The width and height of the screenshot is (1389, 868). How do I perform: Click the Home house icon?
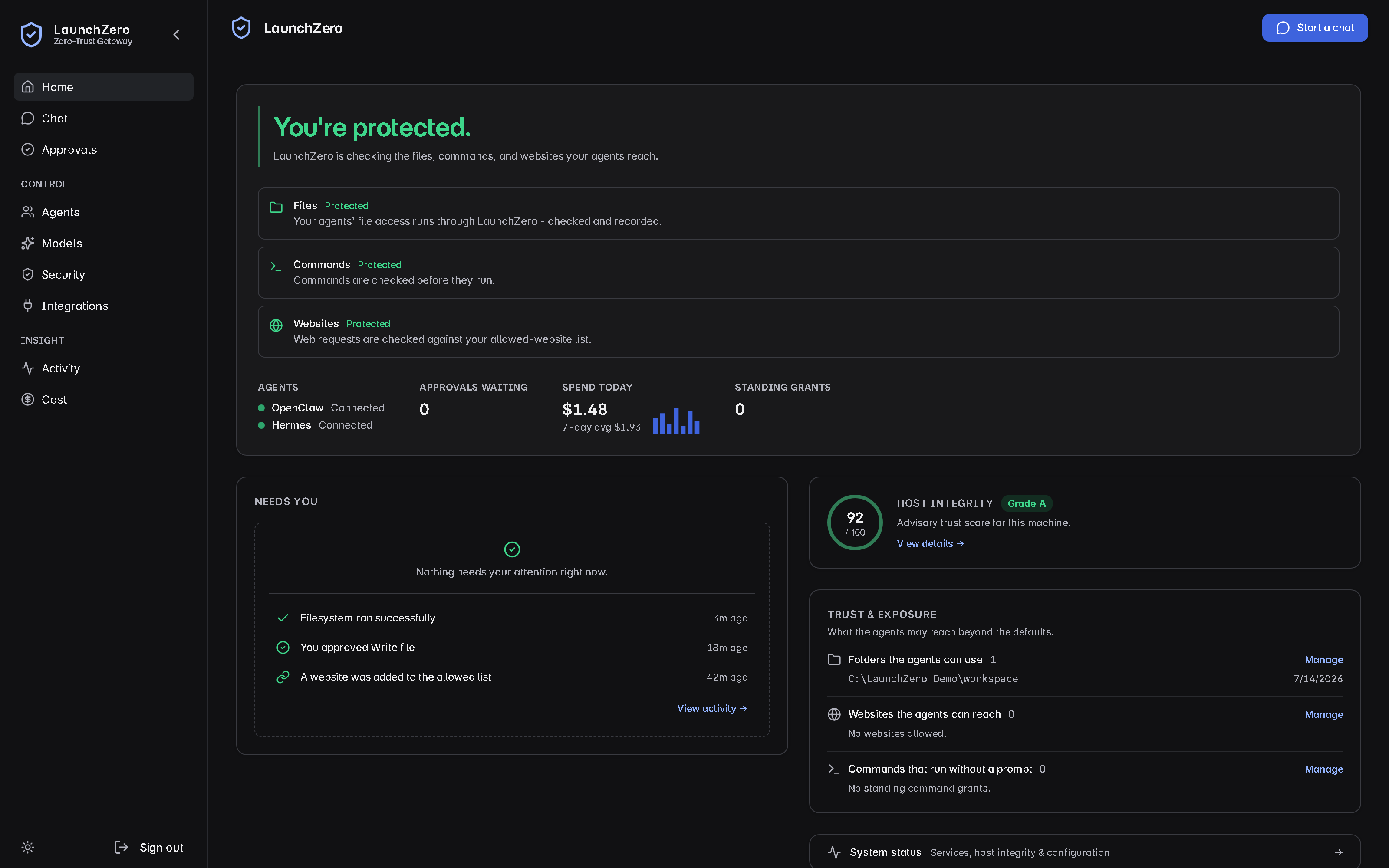27,87
